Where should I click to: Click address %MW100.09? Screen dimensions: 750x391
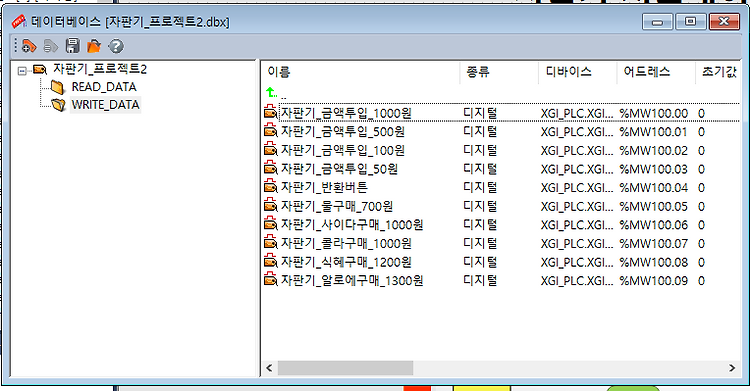point(653,281)
